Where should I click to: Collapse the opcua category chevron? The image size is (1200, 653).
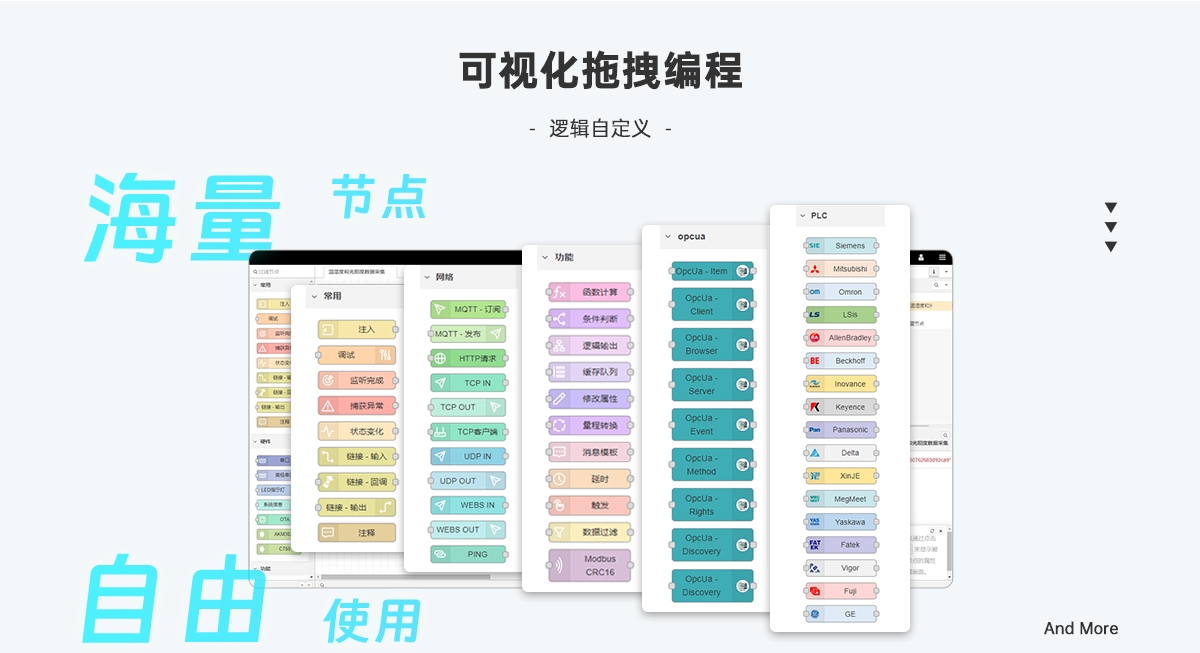(668, 238)
